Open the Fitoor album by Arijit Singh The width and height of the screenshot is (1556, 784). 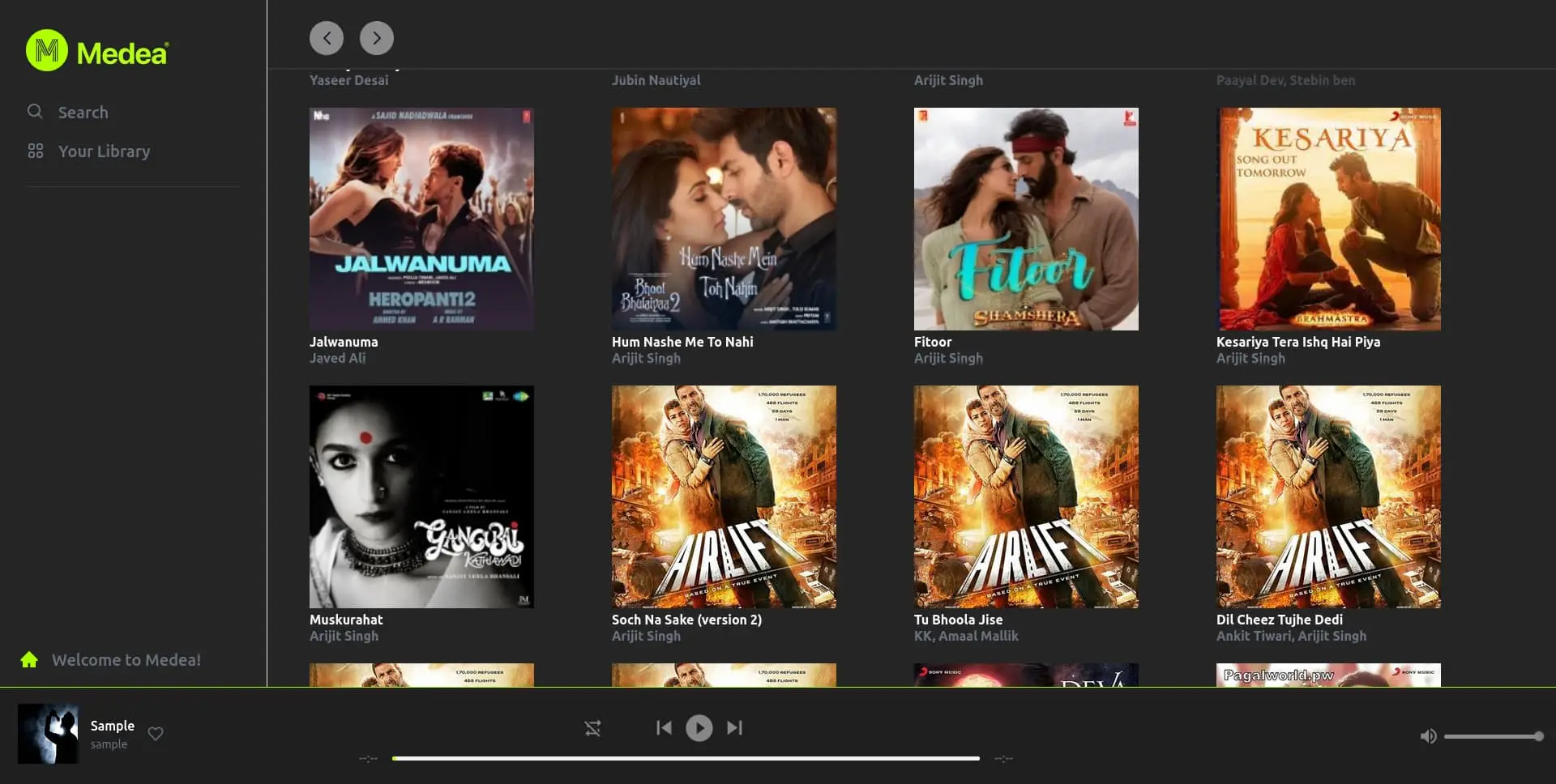pyautogui.click(x=1026, y=219)
